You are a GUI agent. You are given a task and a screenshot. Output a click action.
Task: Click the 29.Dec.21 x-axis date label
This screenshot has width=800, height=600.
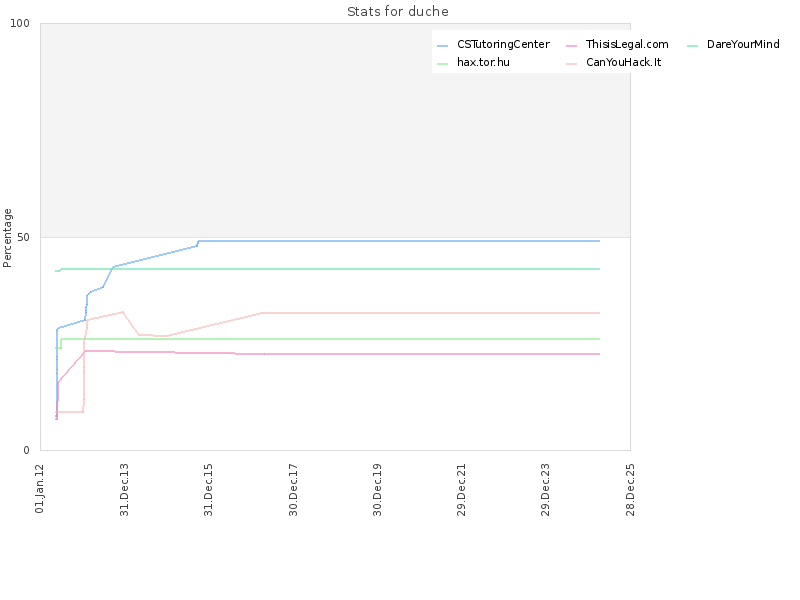pos(461,490)
